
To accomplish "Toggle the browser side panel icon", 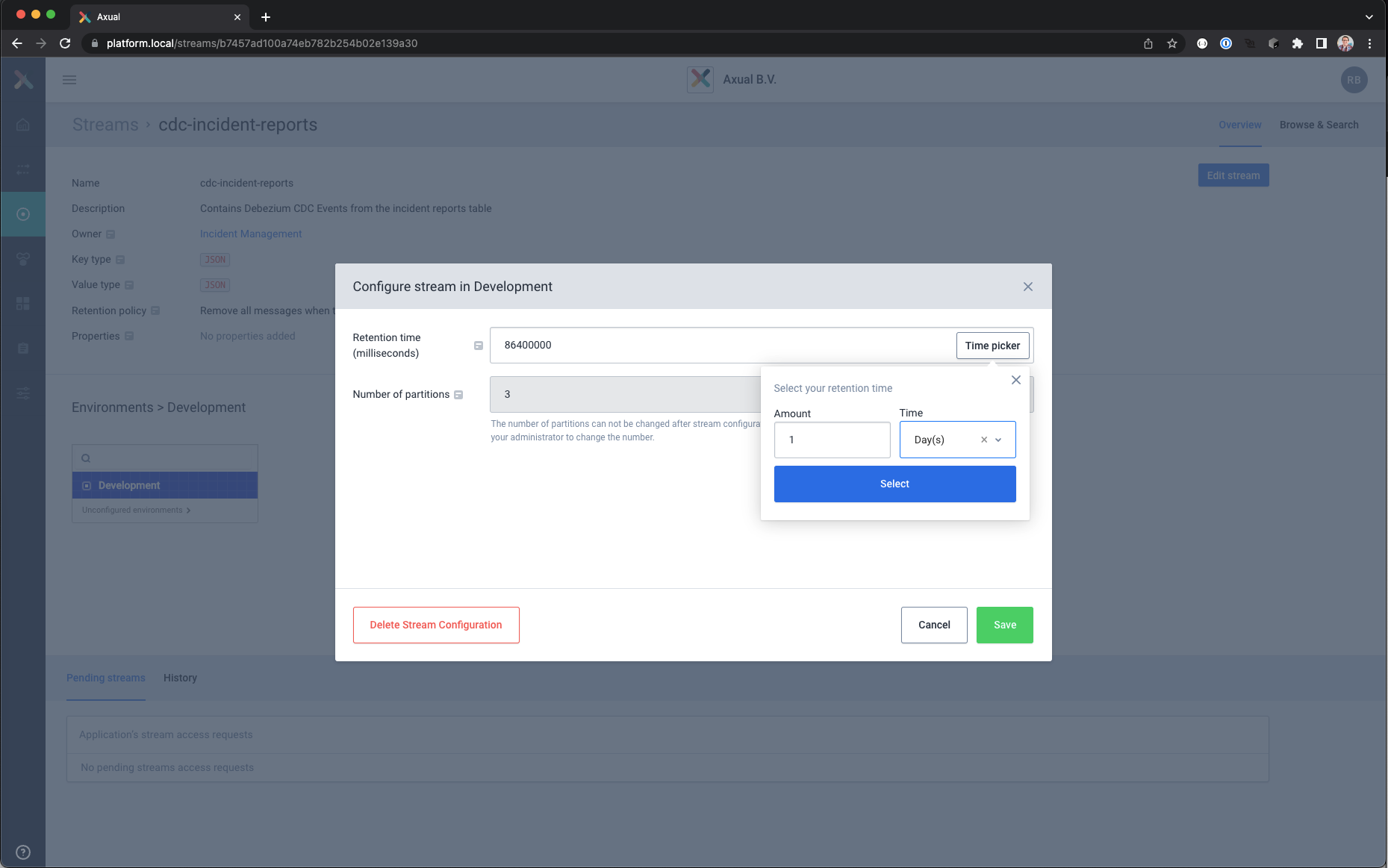I will click(1322, 43).
